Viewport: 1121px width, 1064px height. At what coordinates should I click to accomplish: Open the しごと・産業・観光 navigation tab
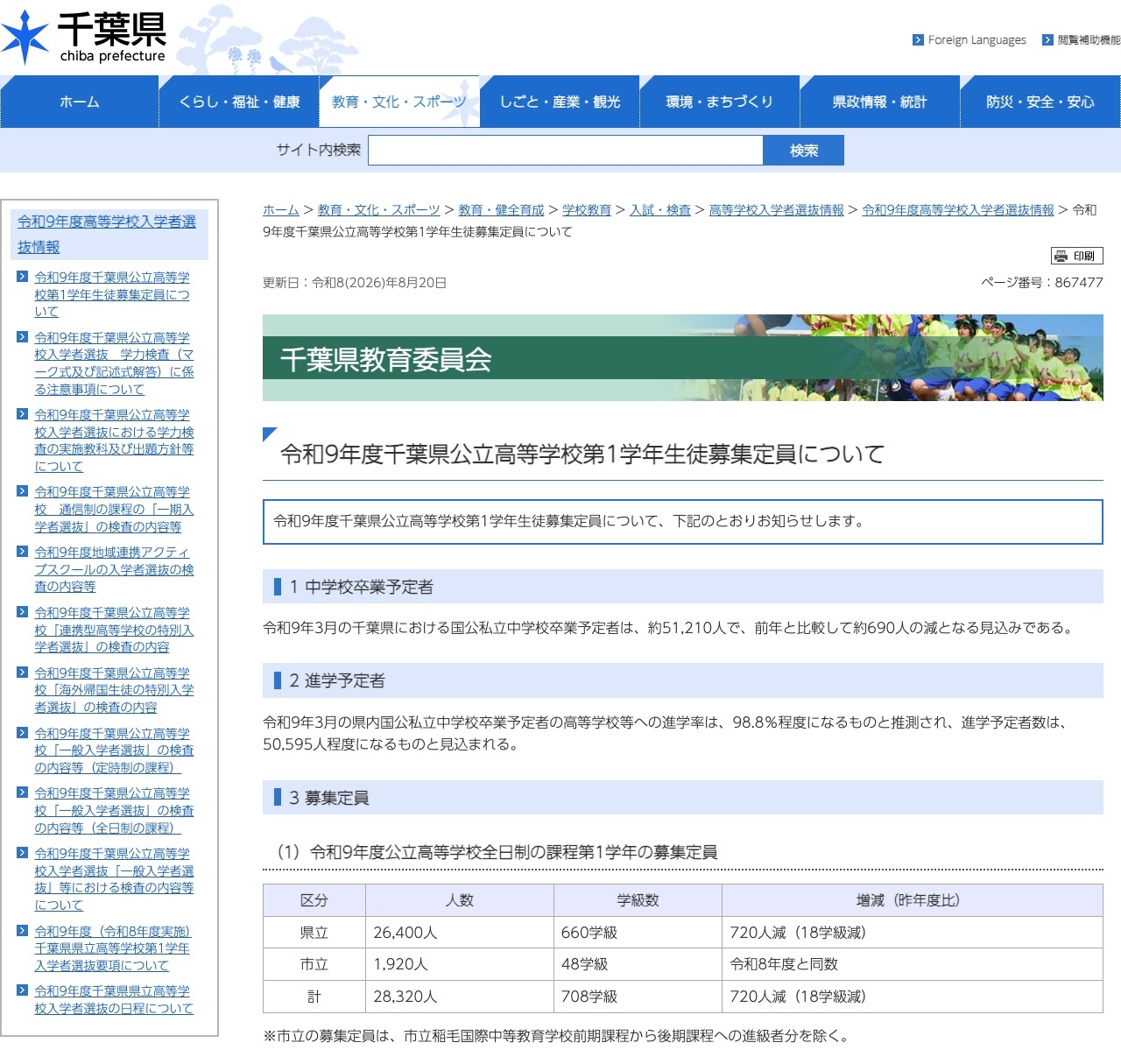560,102
